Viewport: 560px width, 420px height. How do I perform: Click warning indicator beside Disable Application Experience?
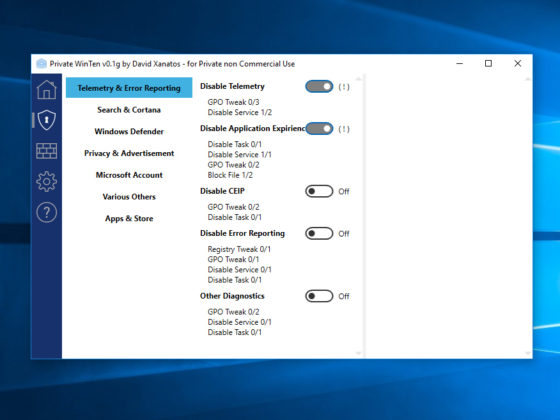pos(344,129)
